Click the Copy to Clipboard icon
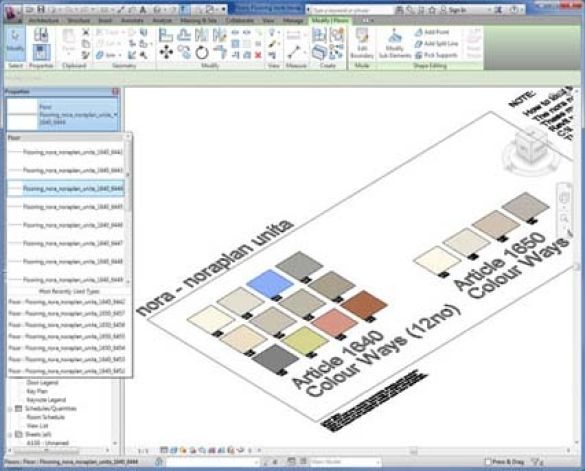This screenshot has width=585, height=471. (x=86, y=44)
